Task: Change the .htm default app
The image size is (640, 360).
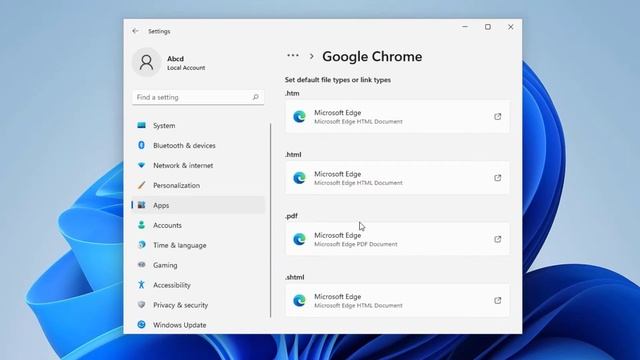Action: (x=397, y=117)
